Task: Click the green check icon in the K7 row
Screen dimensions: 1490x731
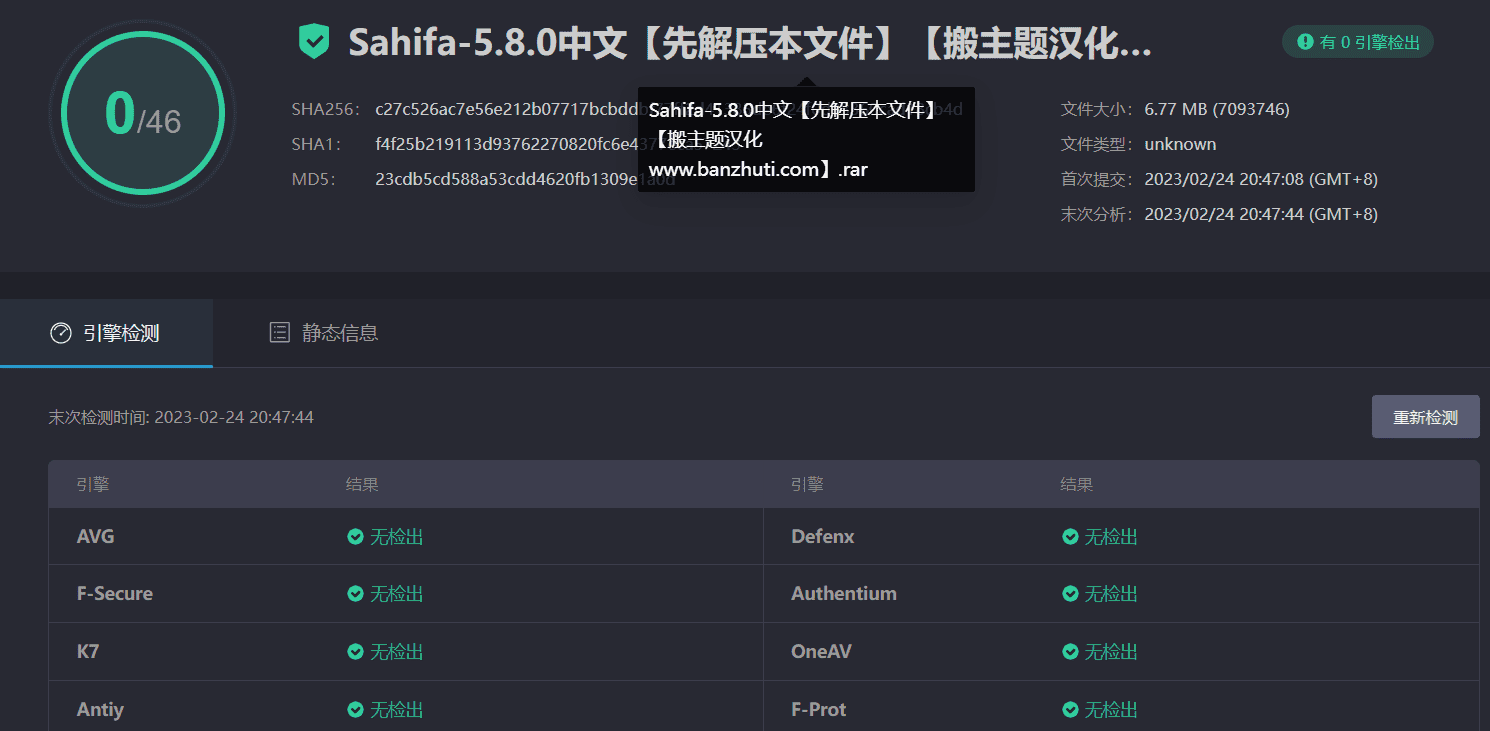Action: click(355, 652)
